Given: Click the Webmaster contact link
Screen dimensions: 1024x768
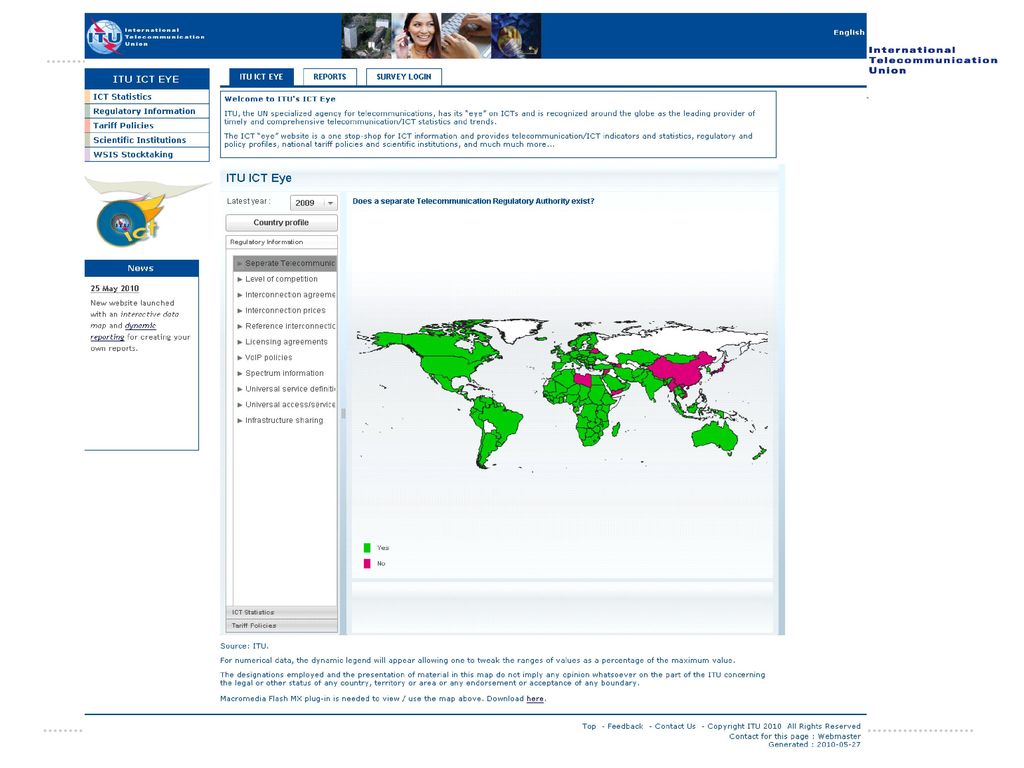Looking at the screenshot, I should (839, 737).
